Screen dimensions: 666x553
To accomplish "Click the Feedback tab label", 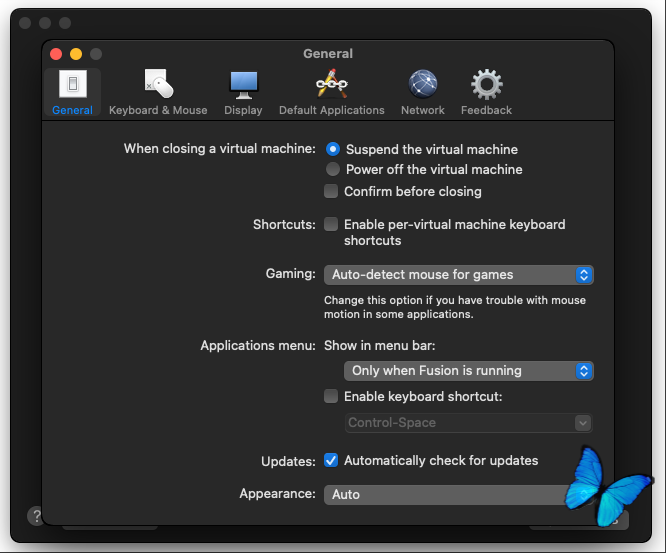I will click(486, 110).
